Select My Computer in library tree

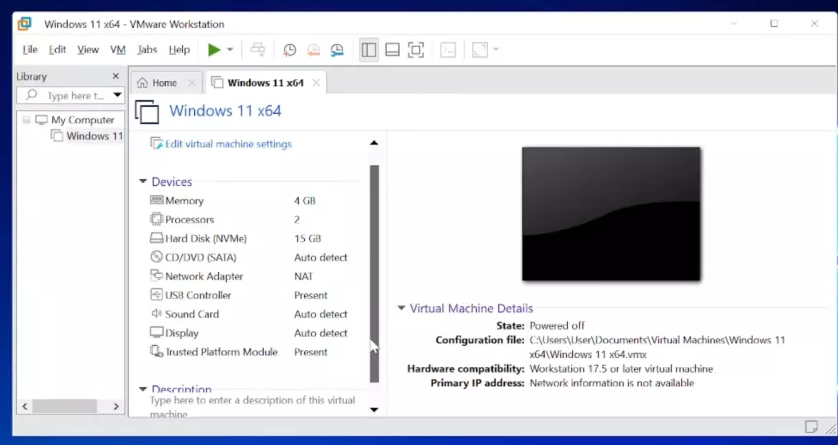pyautogui.click(x=82, y=120)
